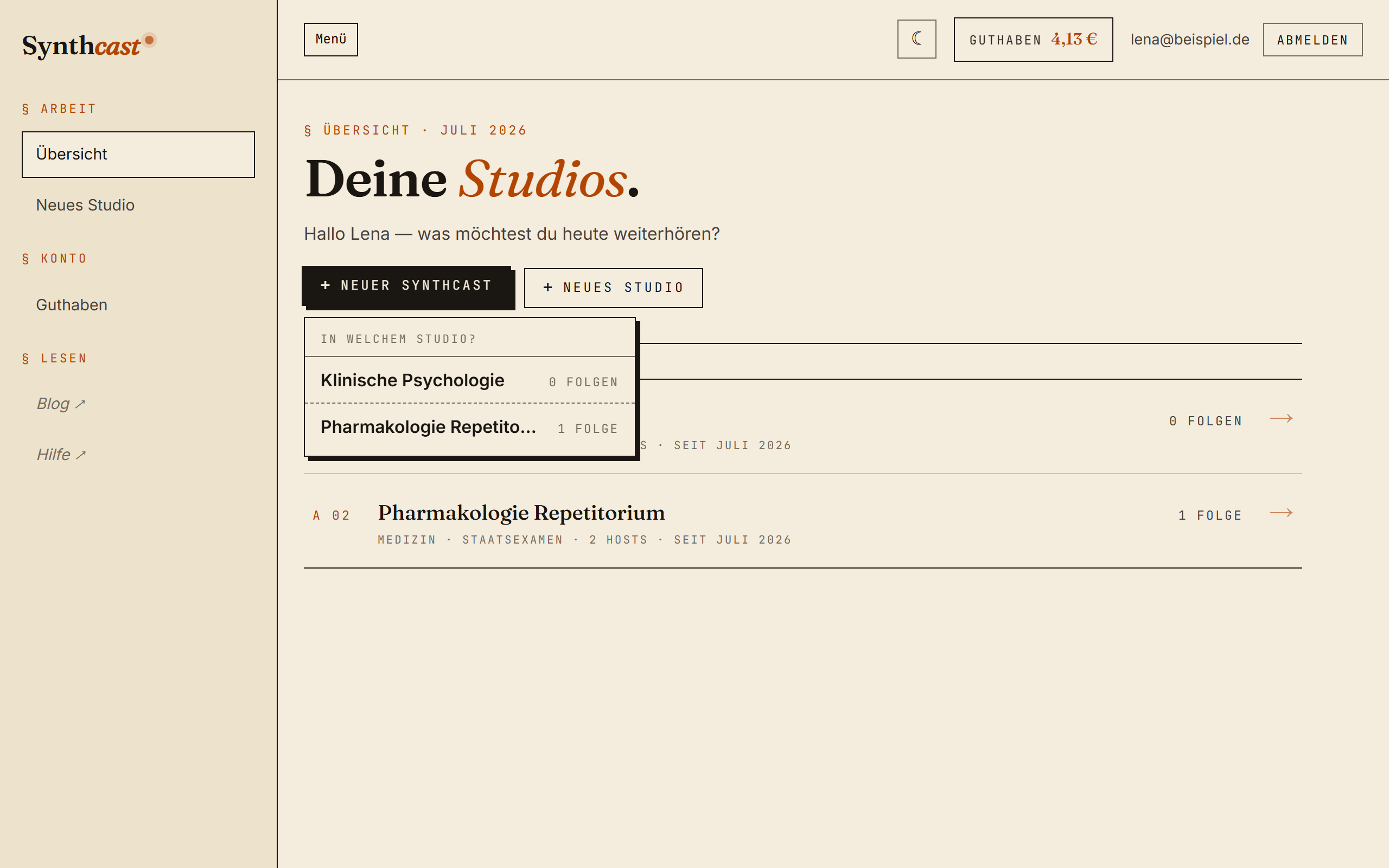Viewport: 1389px width, 868px height.
Task: Click the Synthcast logo
Action: coord(88,46)
